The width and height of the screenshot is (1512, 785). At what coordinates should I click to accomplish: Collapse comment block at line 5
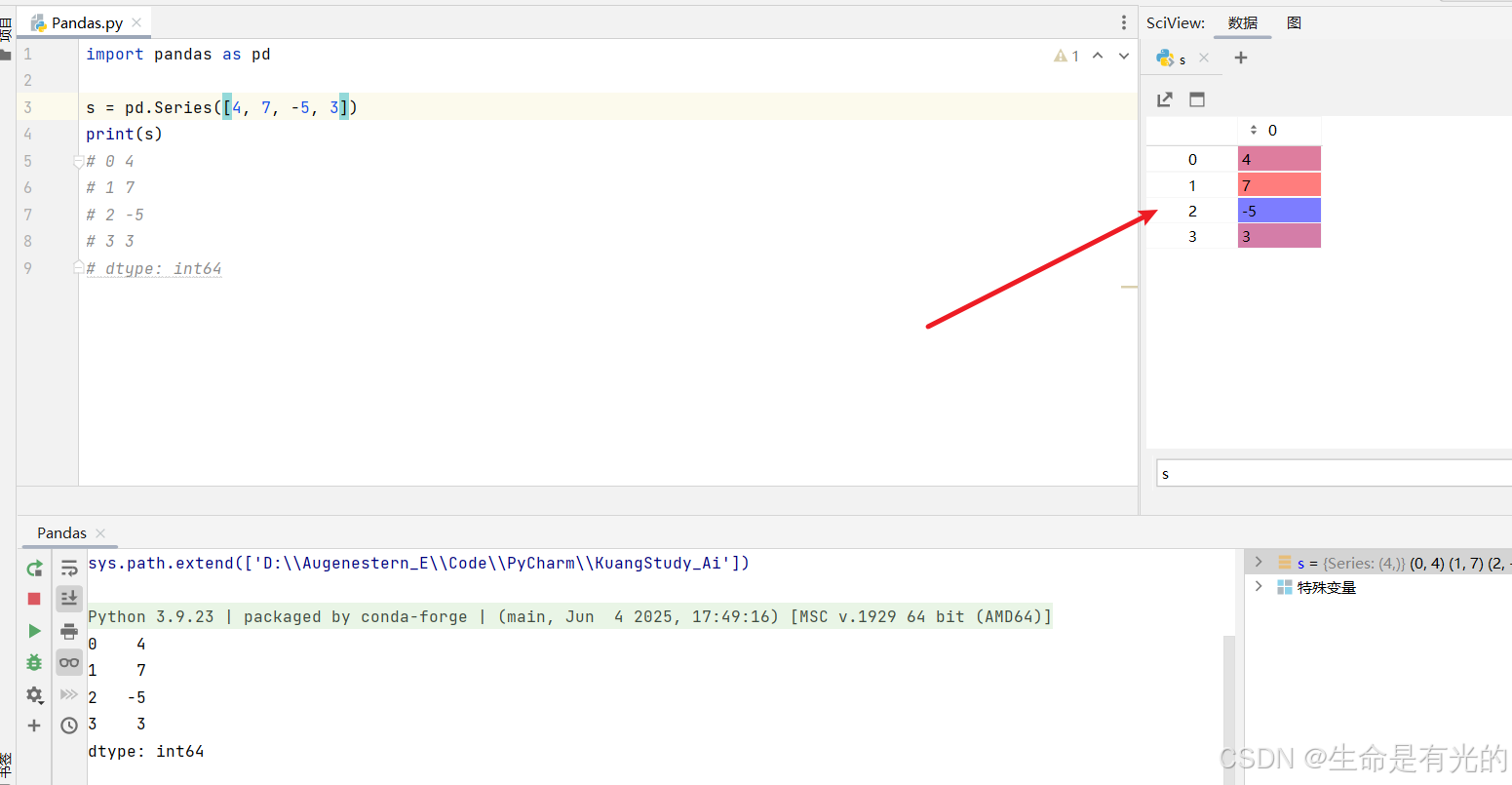(x=79, y=162)
